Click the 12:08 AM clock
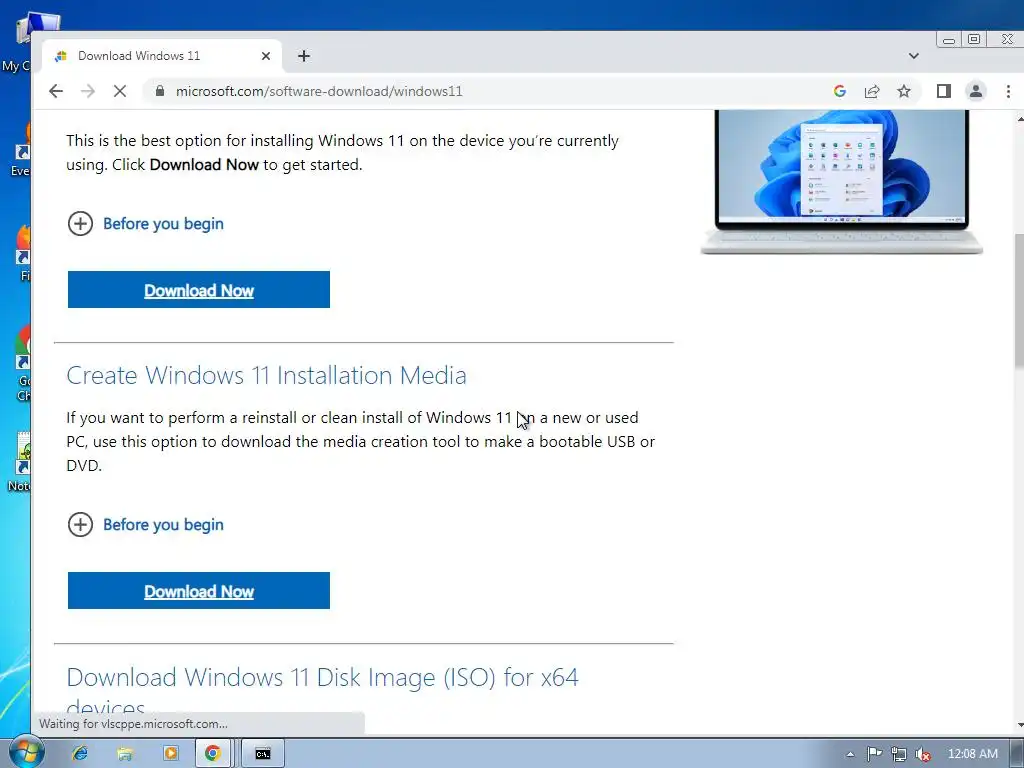 (972, 754)
